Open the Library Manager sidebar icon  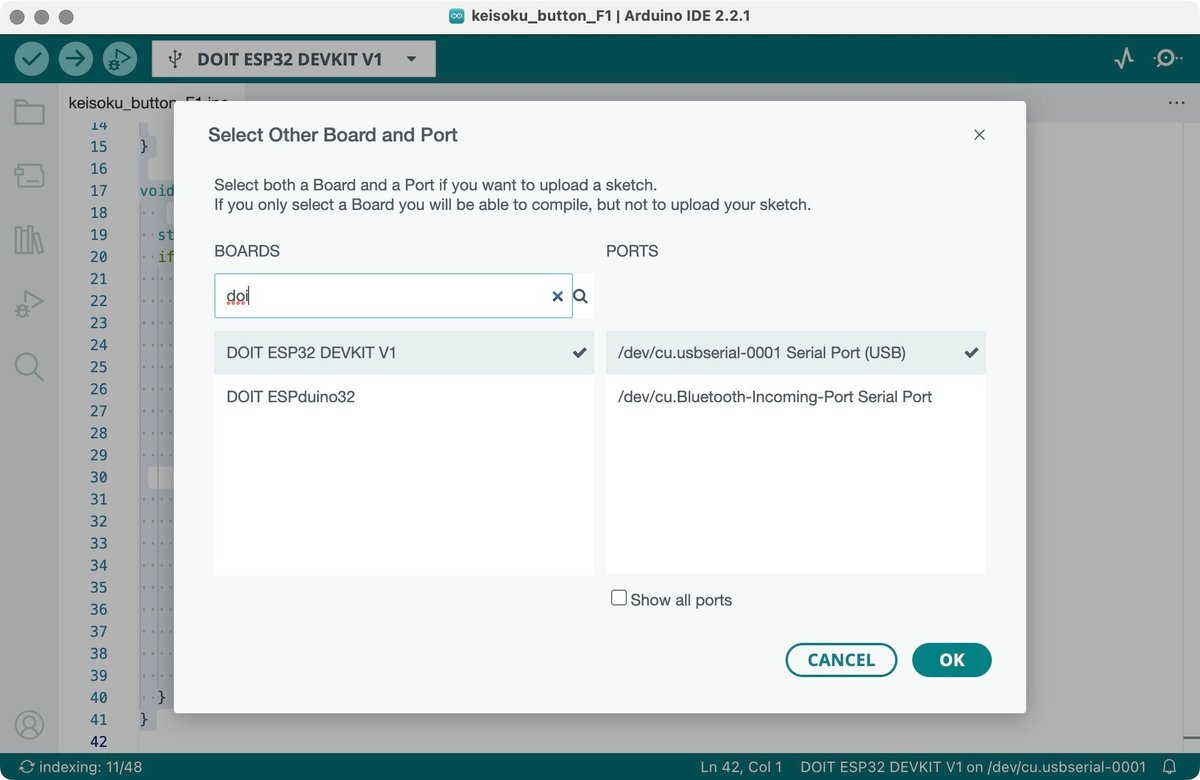coord(29,240)
